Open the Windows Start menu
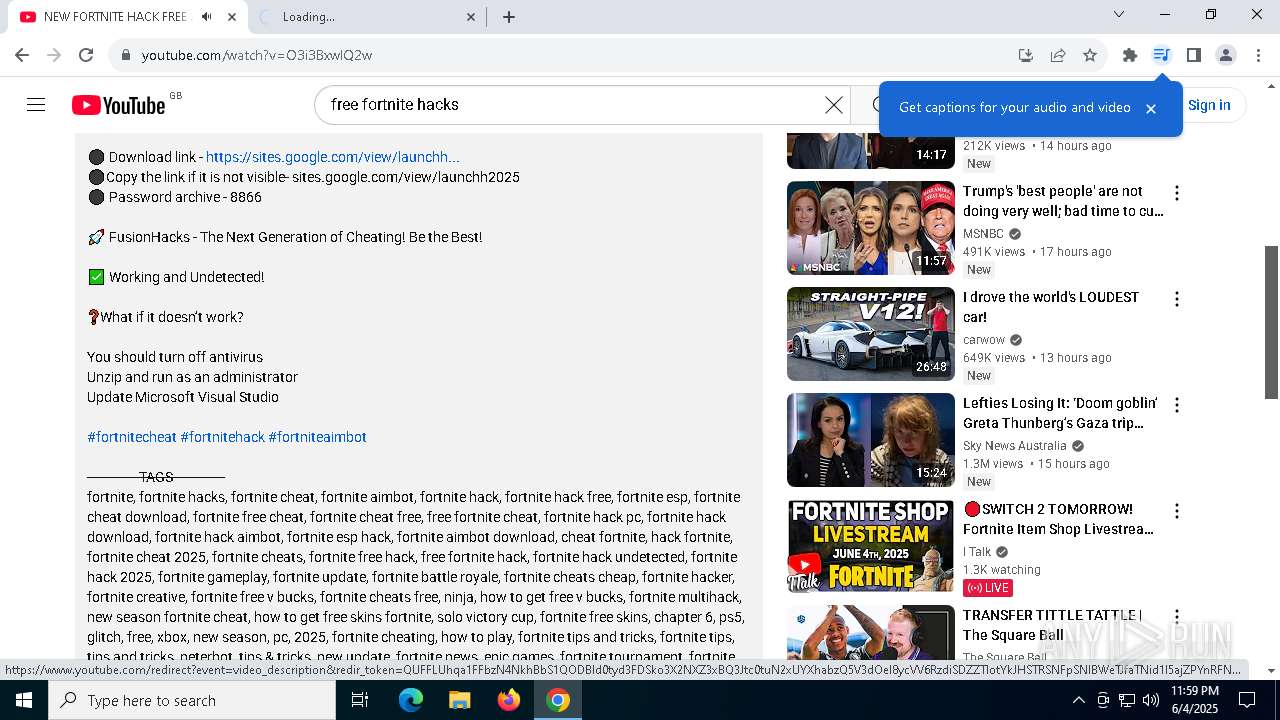Screen dimensions: 1280x720 pyautogui.click(x=24, y=700)
